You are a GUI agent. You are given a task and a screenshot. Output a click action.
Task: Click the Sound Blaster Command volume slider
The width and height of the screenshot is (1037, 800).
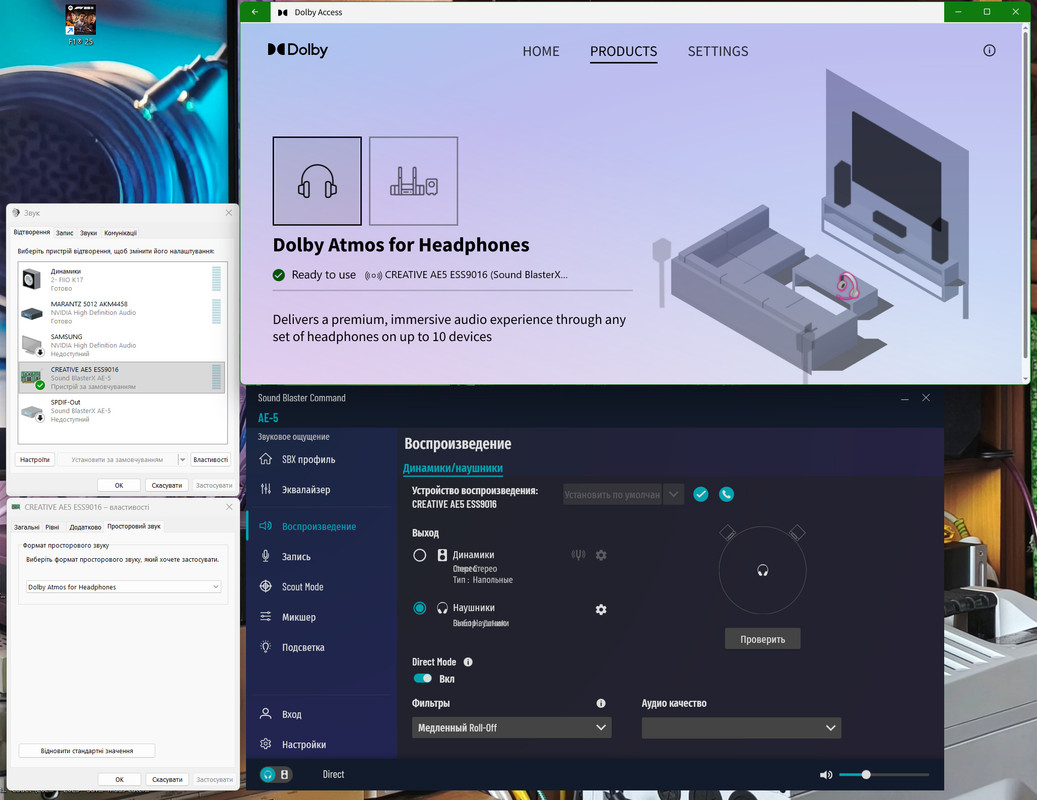click(884, 774)
